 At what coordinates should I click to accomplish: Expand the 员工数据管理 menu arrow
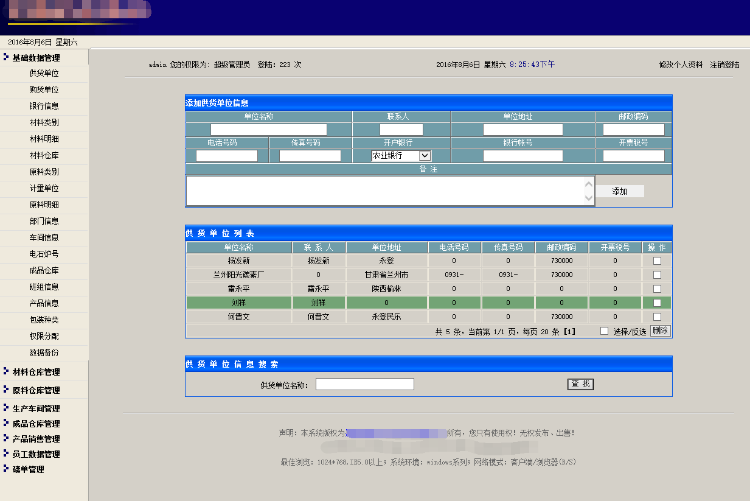point(6,453)
